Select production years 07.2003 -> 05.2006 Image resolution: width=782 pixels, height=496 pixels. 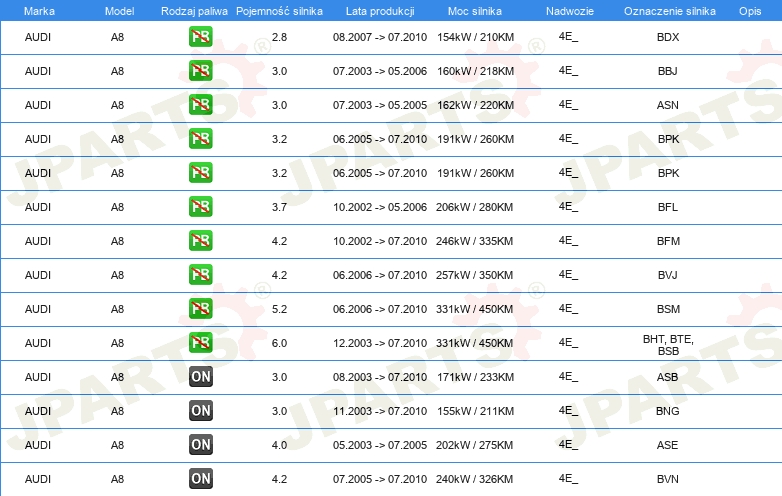[x=380, y=71]
